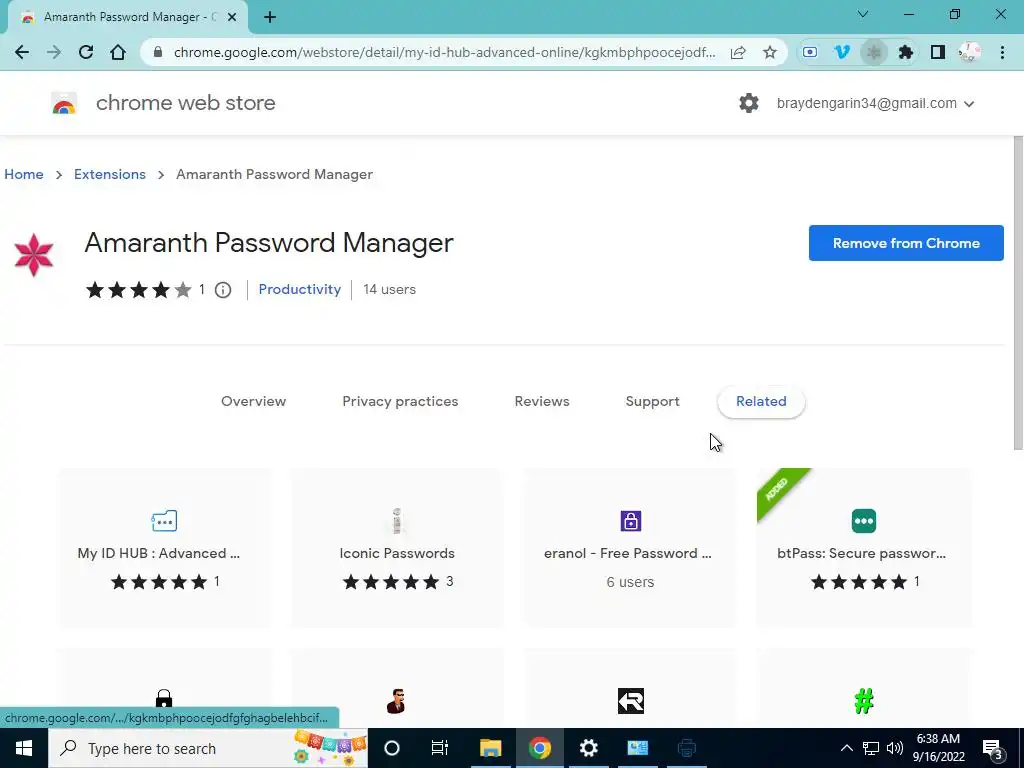Close the Amaranth Password Manager tab
The height and width of the screenshot is (768, 1024).
tap(232, 18)
